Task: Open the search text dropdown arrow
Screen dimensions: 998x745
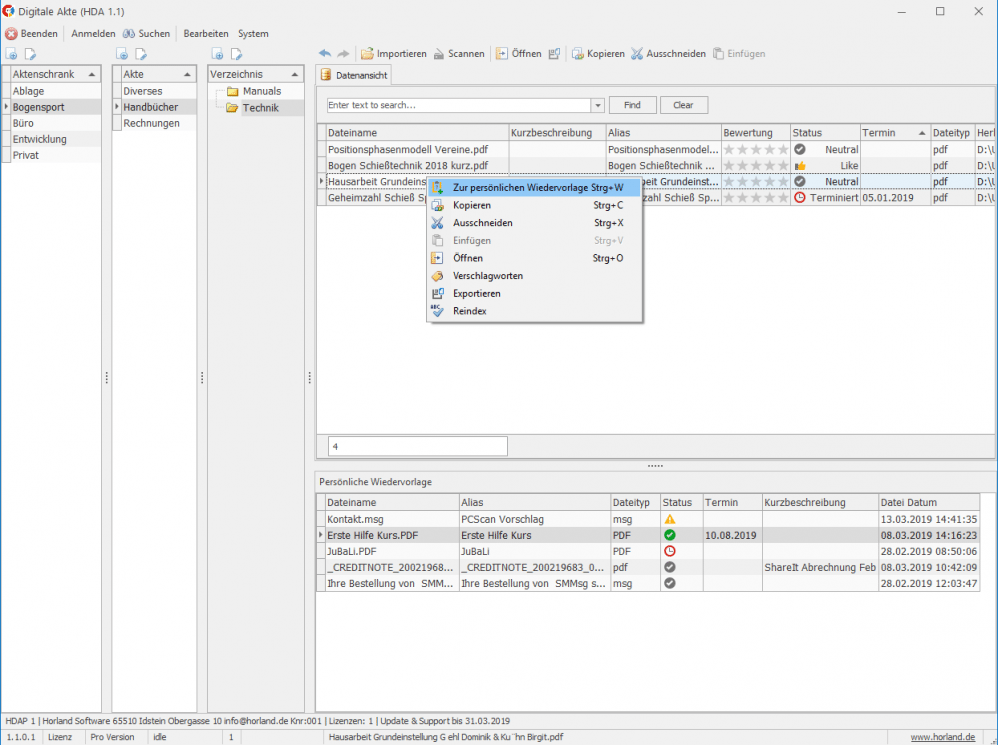Action: 598,106
